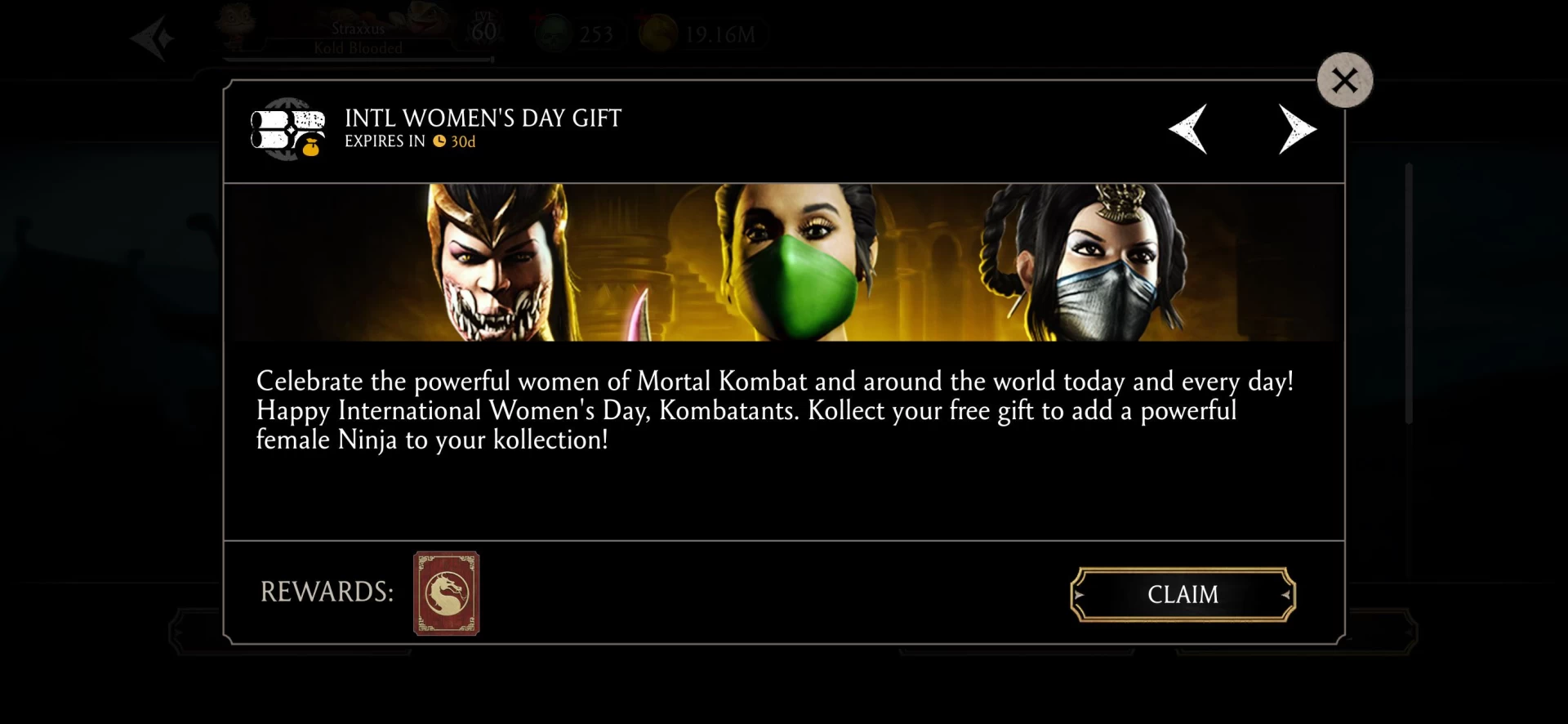Click the XP progress bar under Straxxus
Image resolution: width=1568 pixels, height=724 pixels.
[358, 59]
